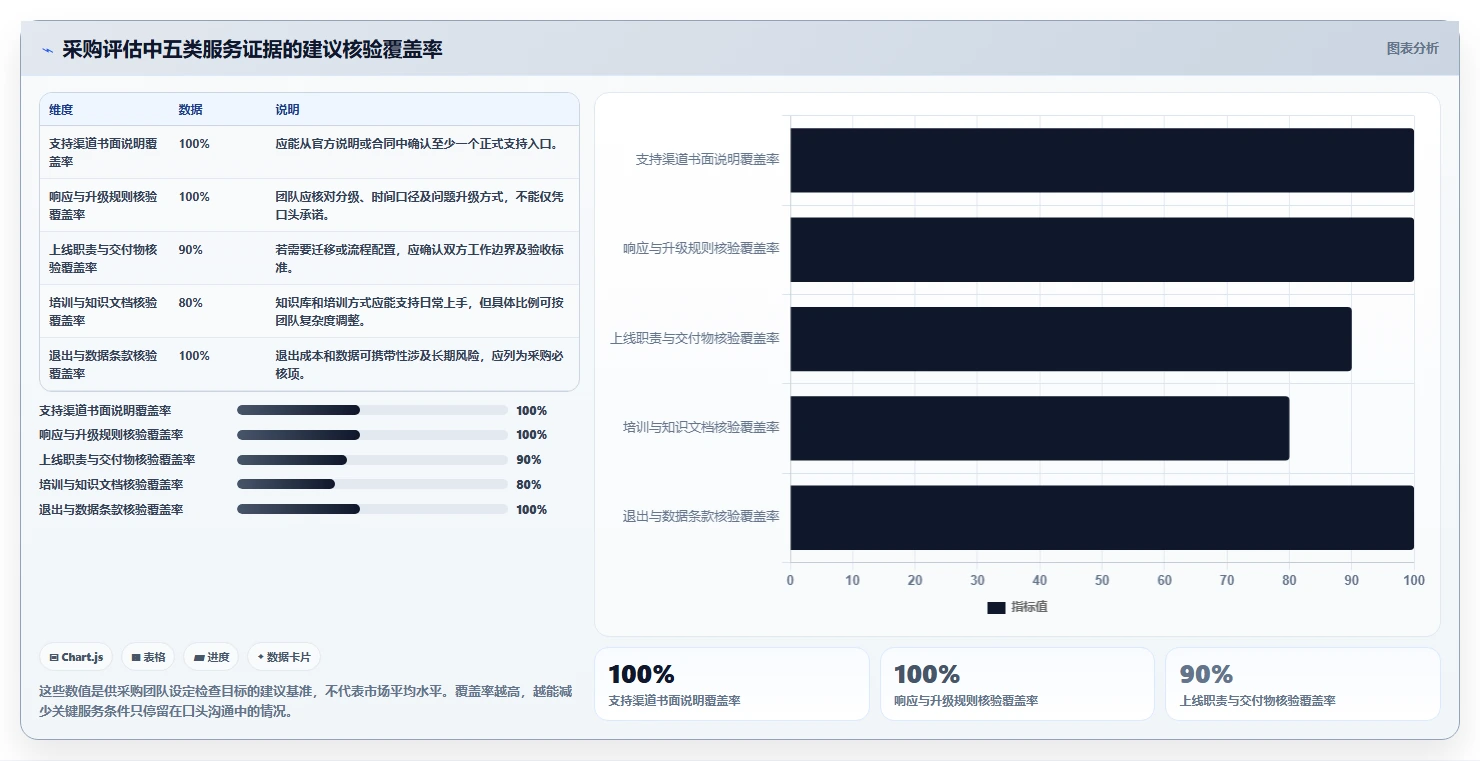Click the 图表分析 label in the header
The width and height of the screenshot is (1480, 761).
(1412, 48)
